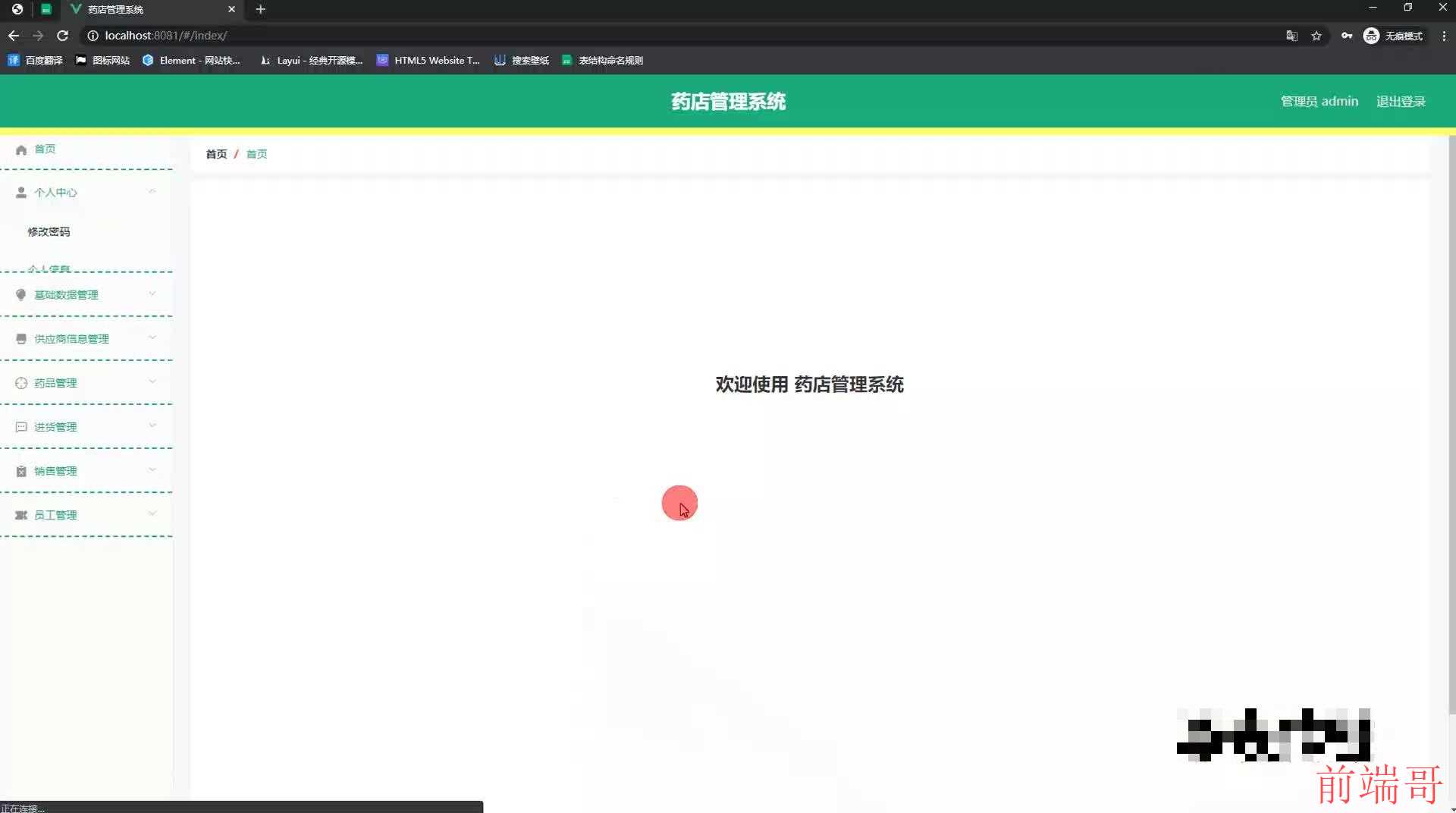Click the 供应商信息管理 menu icon
This screenshot has width=1456, height=813.
tap(21, 339)
